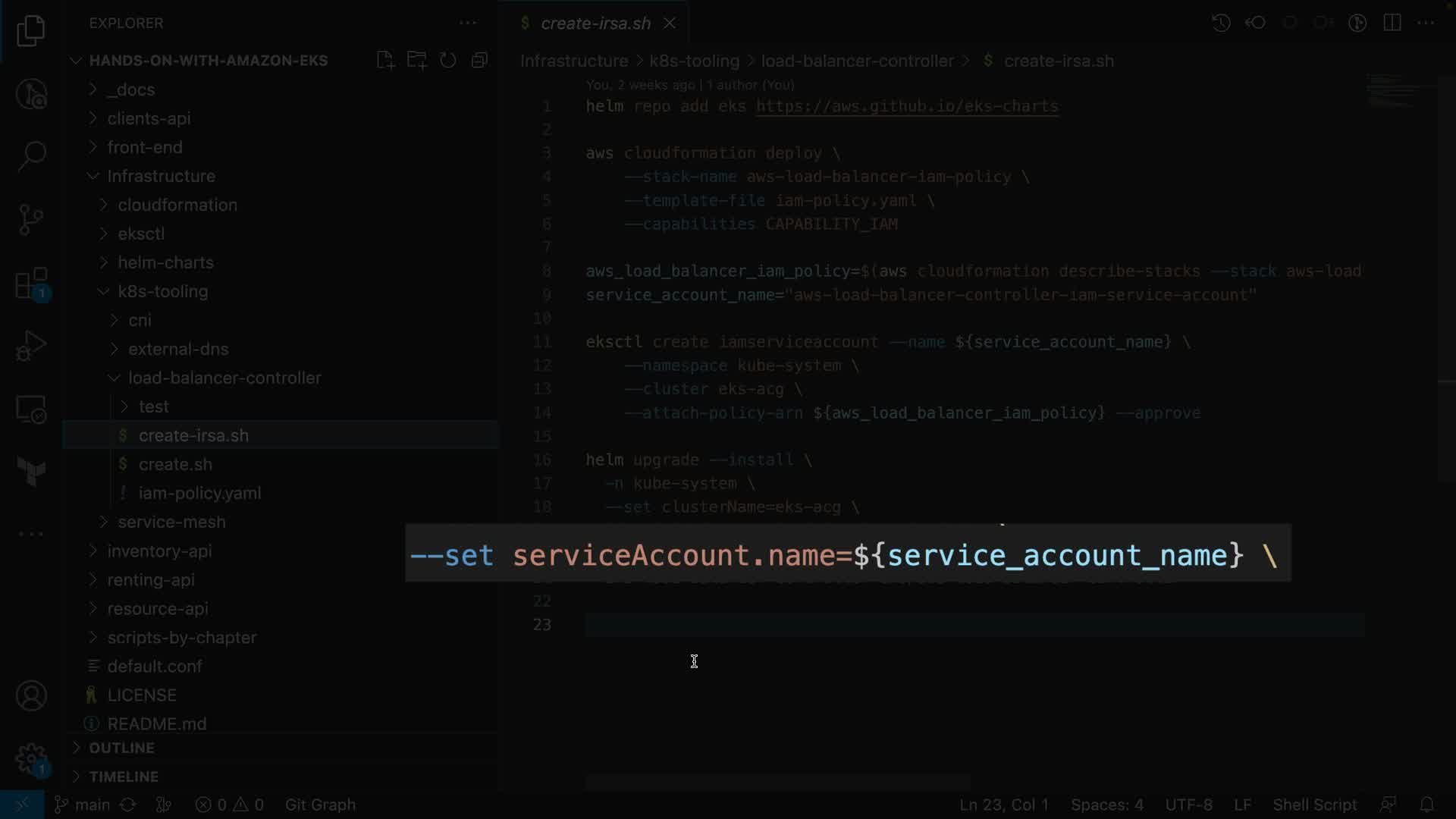This screenshot has height=819, width=1456.
Task: Open Git Graph from status bar
Action: 320,805
